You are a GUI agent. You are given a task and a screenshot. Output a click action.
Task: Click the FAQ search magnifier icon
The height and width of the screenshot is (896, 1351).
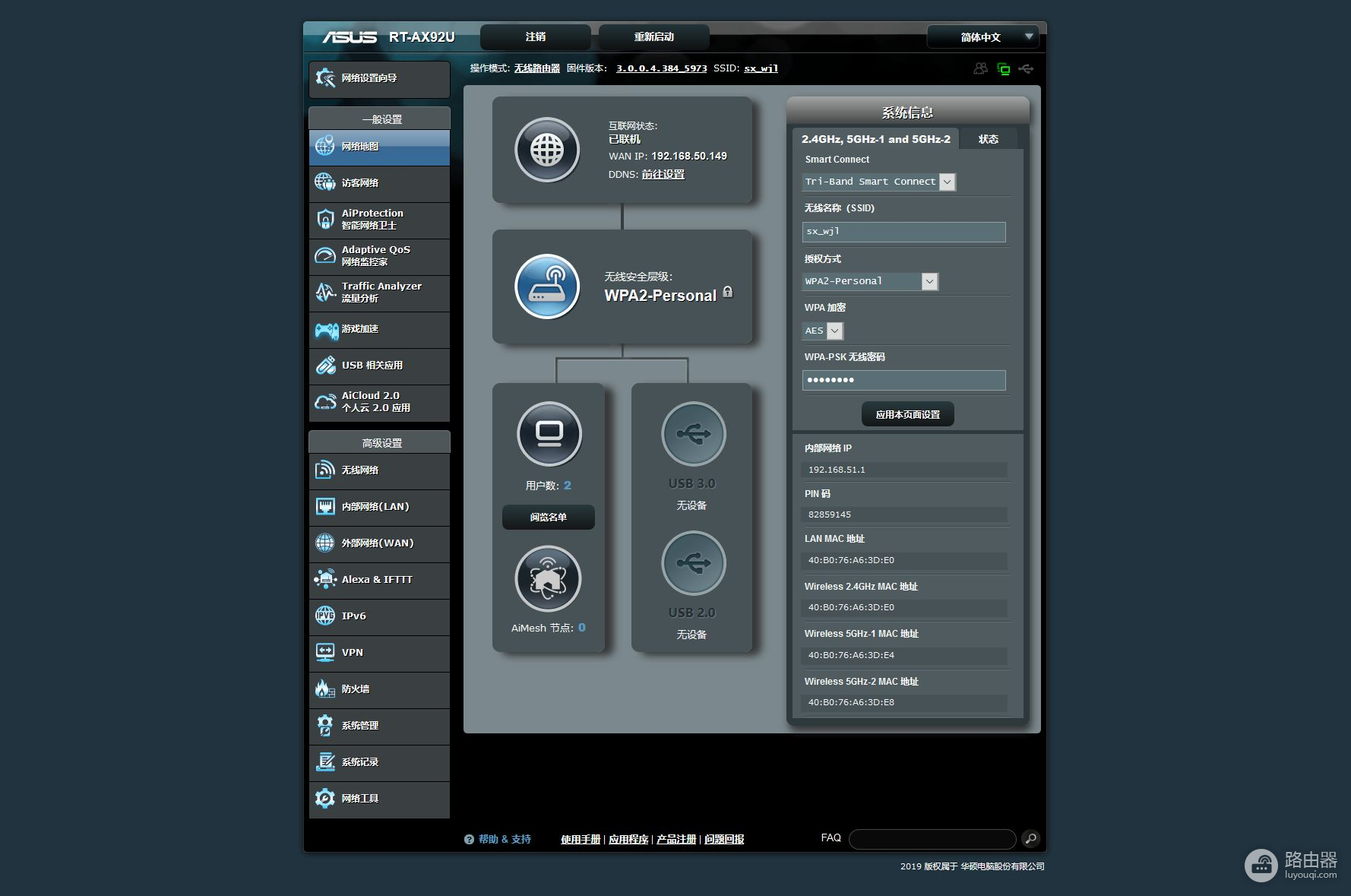(x=1030, y=838)
